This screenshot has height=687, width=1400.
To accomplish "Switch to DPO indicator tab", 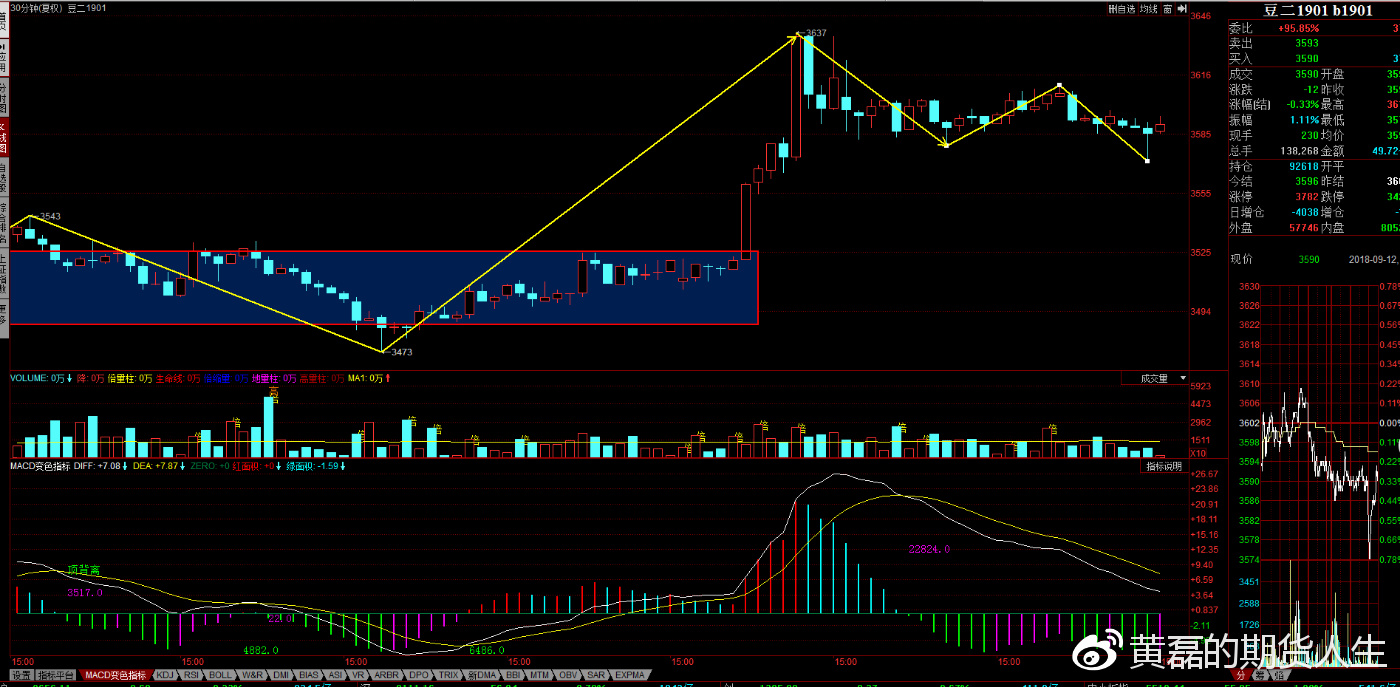I will pyautogui.click(x=419, y=675).
